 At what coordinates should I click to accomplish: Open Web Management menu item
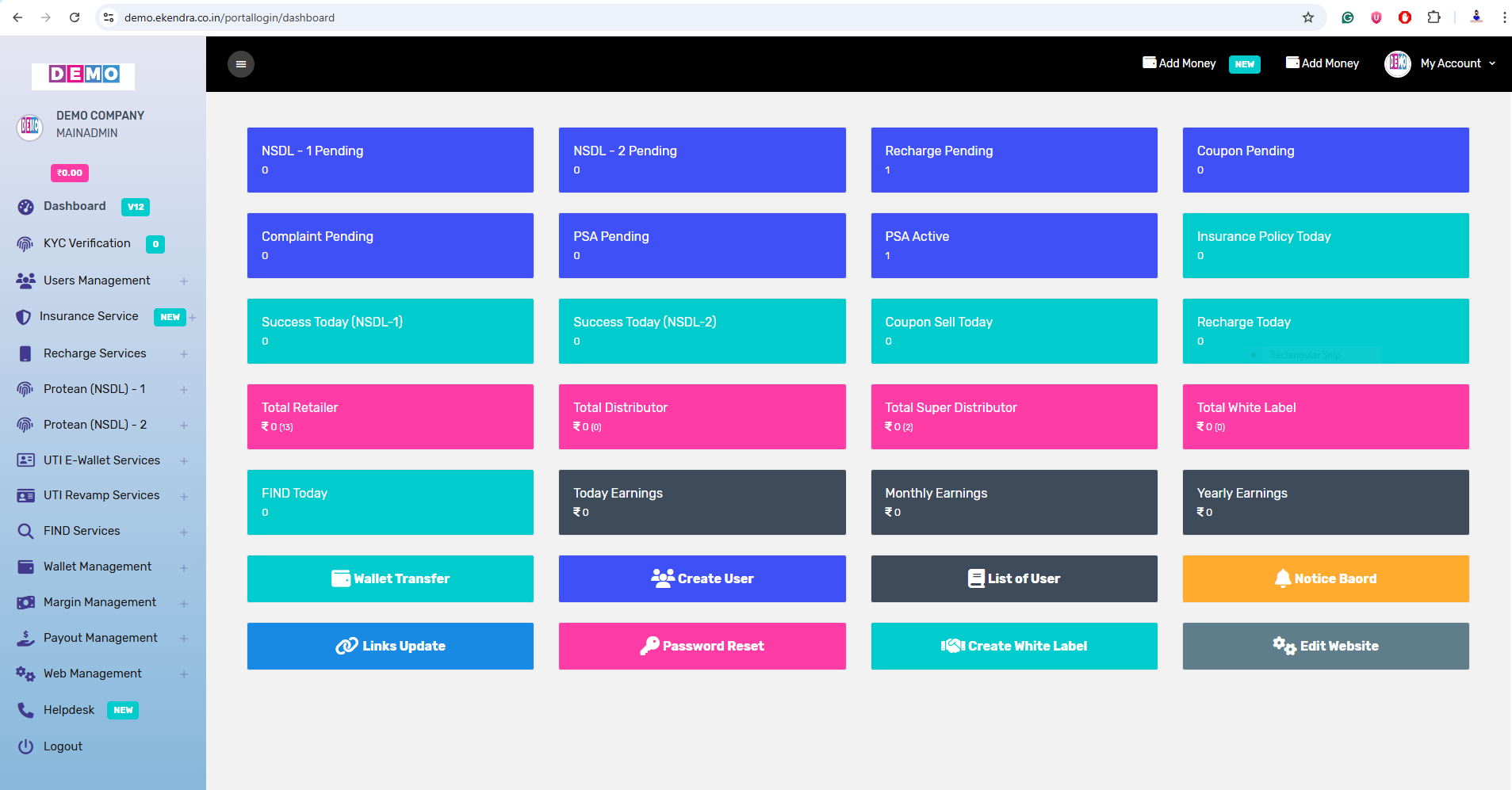[x=93, y=674]
